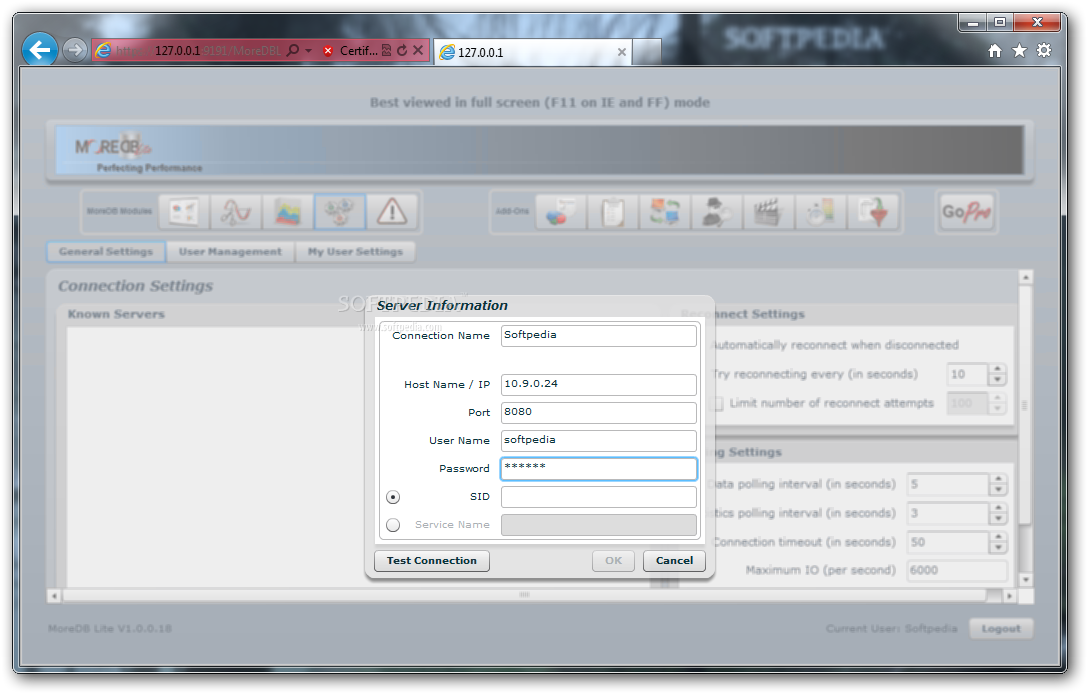Click the Logout button
Screen dimensions: 1088x694
[1001, 629]
